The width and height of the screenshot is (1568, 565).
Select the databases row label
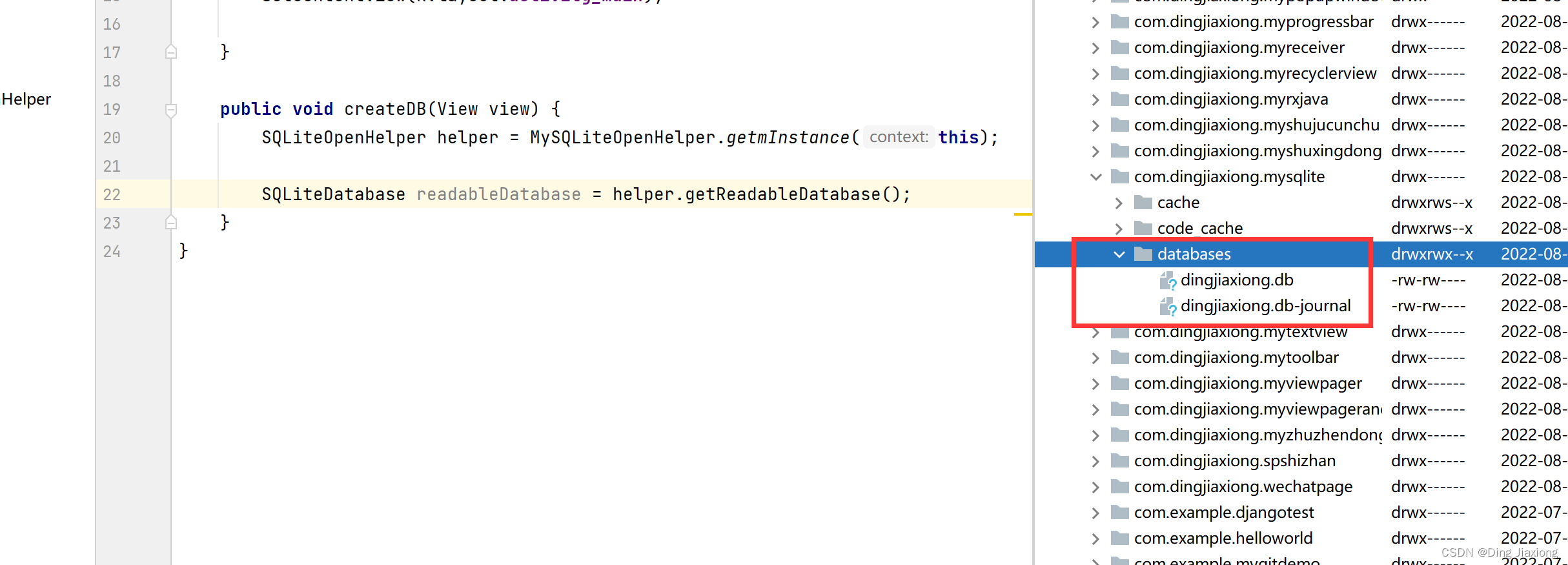point(1194,254)
